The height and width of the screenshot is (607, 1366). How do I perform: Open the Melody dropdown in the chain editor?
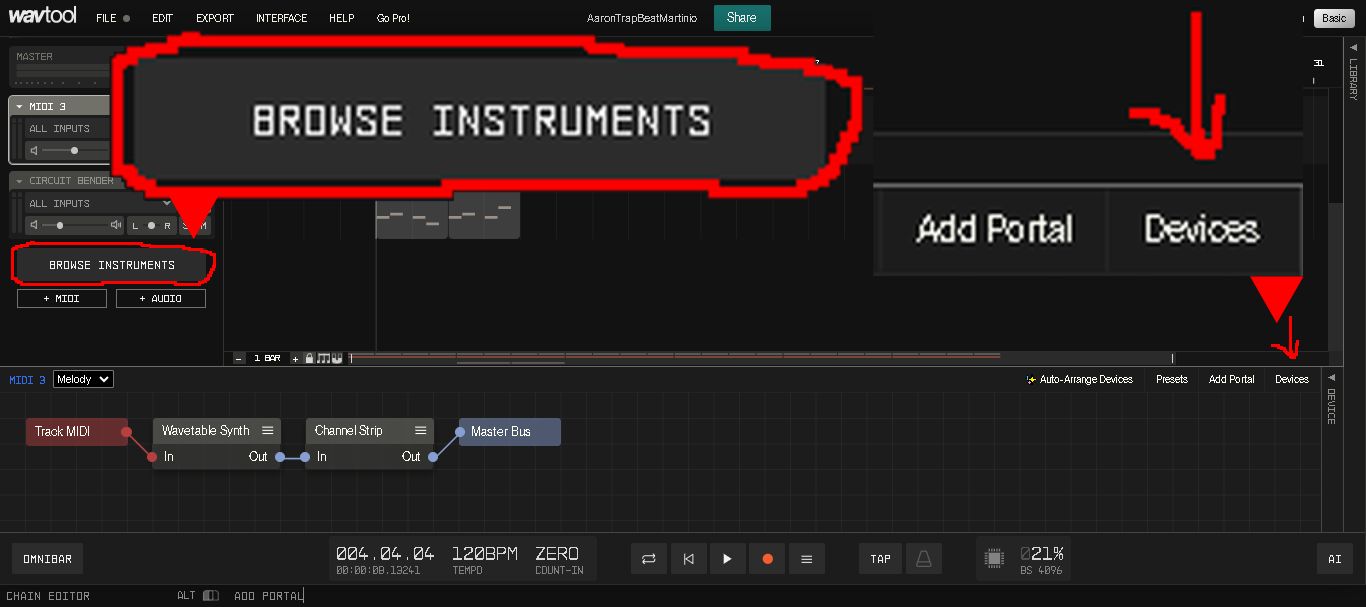[82, 379]
